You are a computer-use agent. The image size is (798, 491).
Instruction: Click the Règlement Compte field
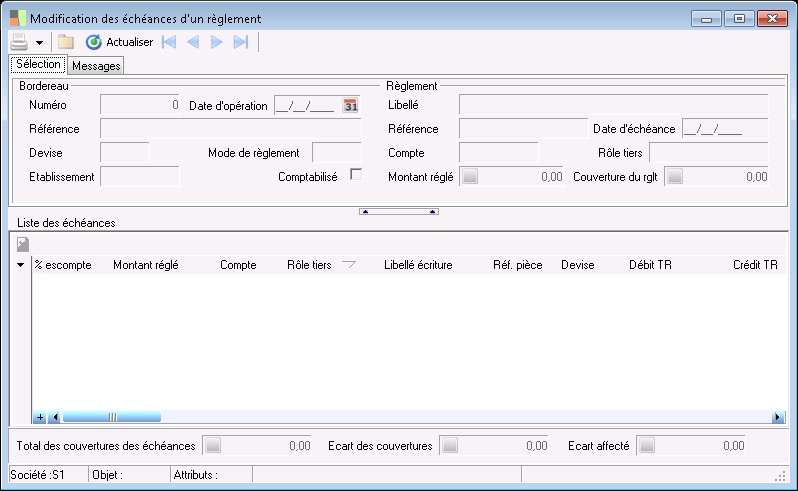[498, 153]
